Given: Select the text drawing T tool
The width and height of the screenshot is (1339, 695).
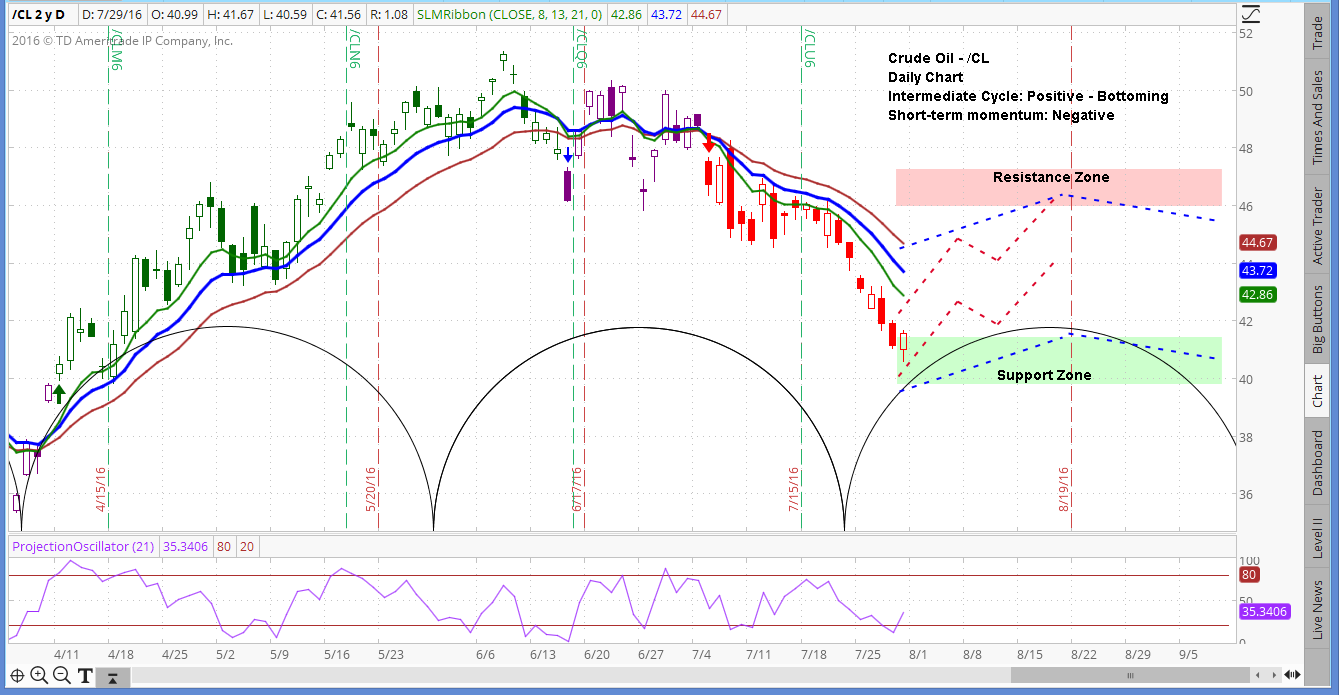Looking at the screenshot, I should coord(85,676).
